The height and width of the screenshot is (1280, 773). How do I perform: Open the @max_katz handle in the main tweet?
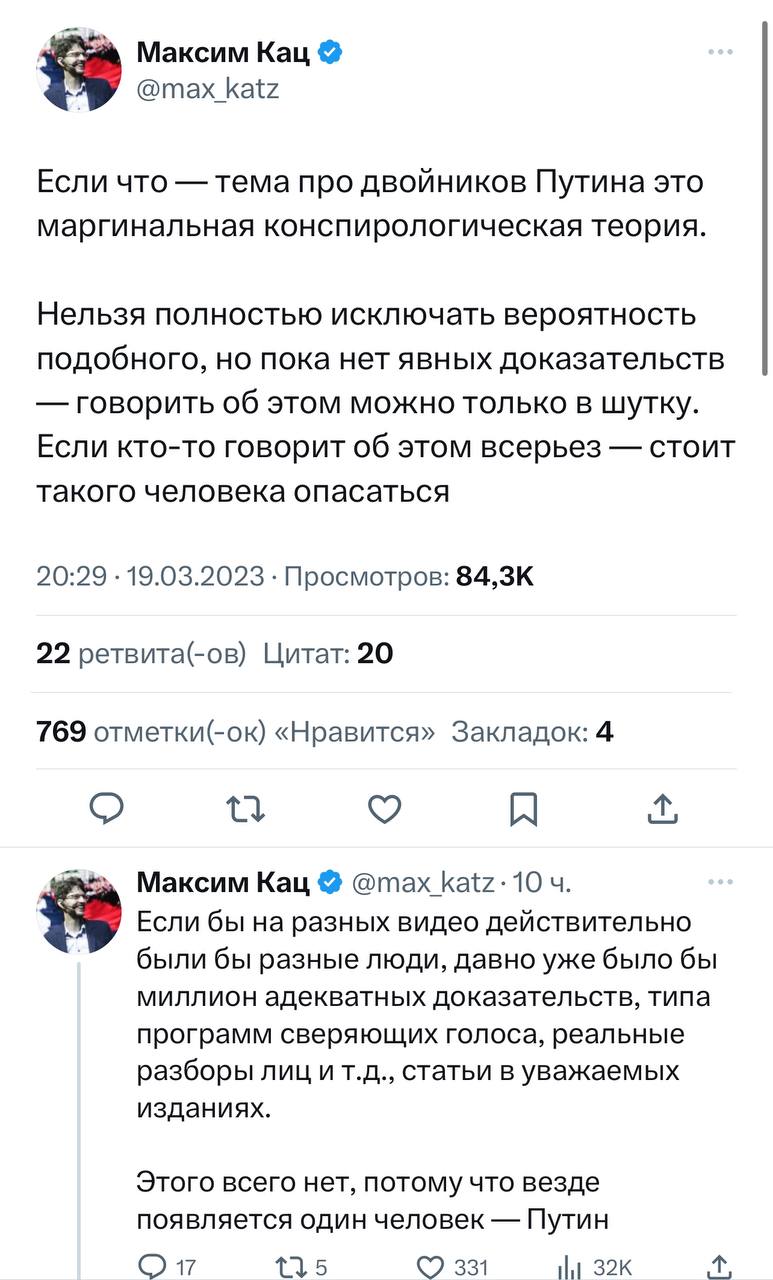pos(207,89)
